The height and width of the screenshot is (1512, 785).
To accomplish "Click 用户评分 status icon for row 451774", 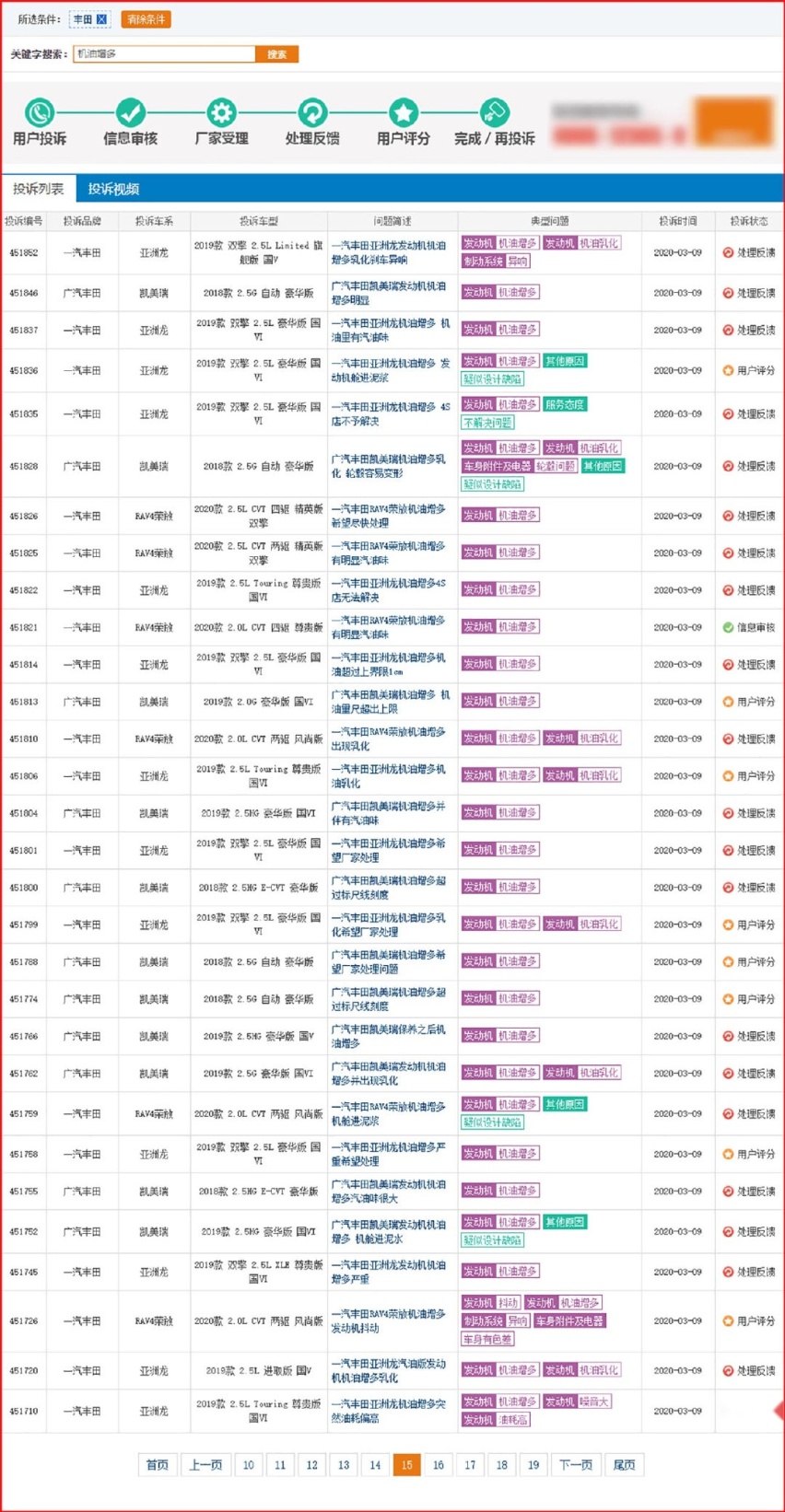I will click(x=728, y=999).
